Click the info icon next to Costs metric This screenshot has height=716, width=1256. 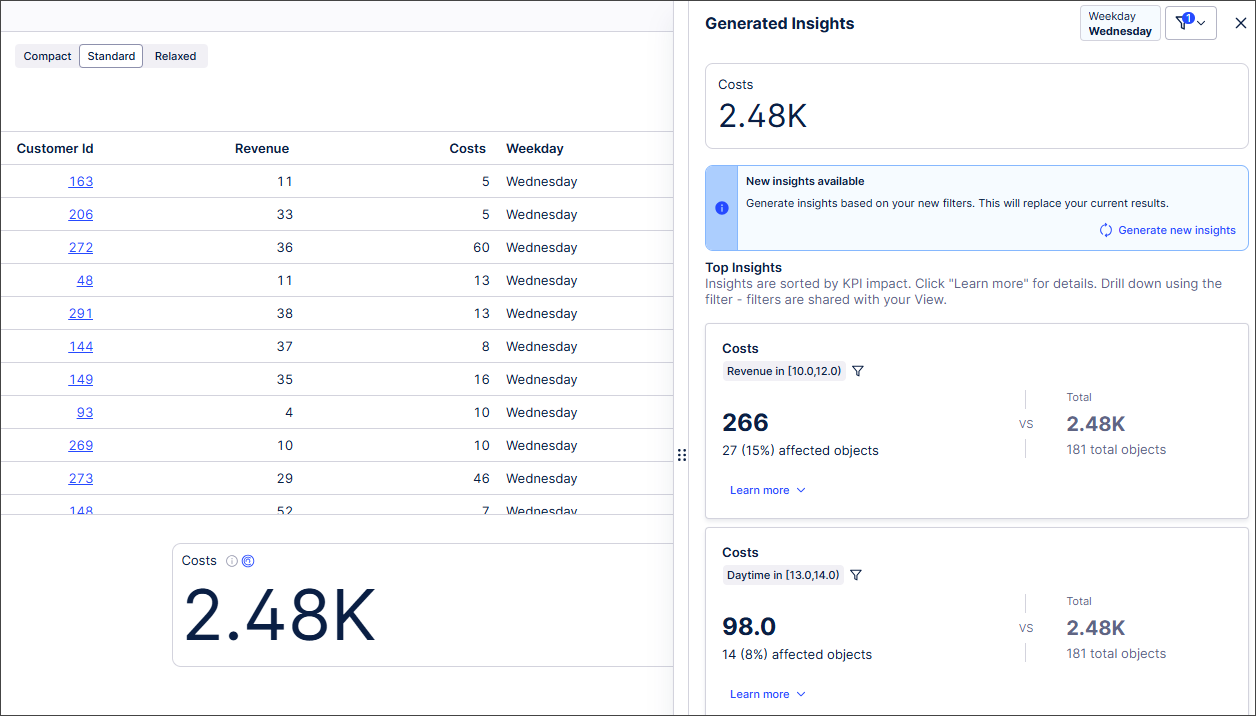(x=231, y=561)
